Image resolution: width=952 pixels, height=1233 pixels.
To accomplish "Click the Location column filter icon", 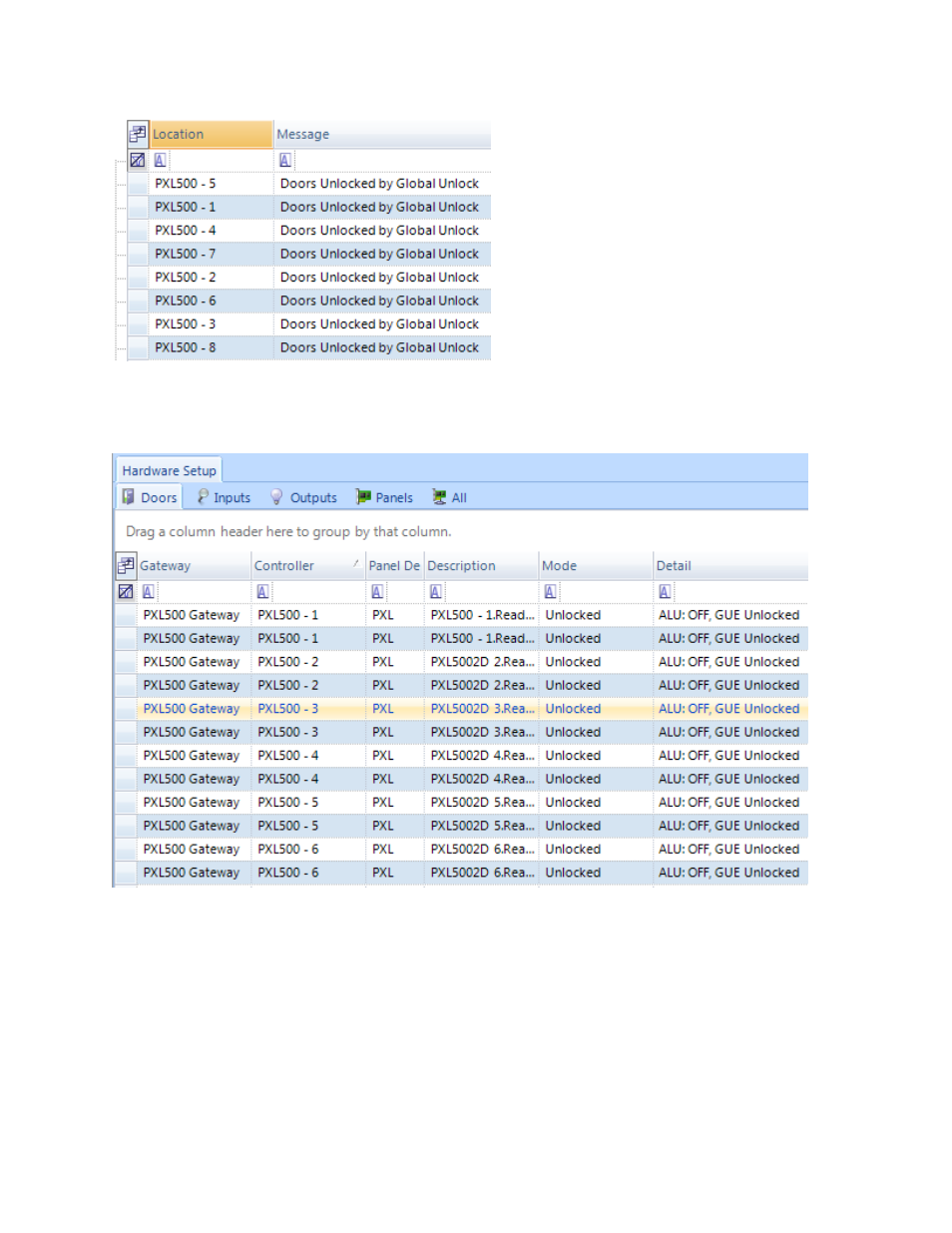I will click(x=160, y=160).
